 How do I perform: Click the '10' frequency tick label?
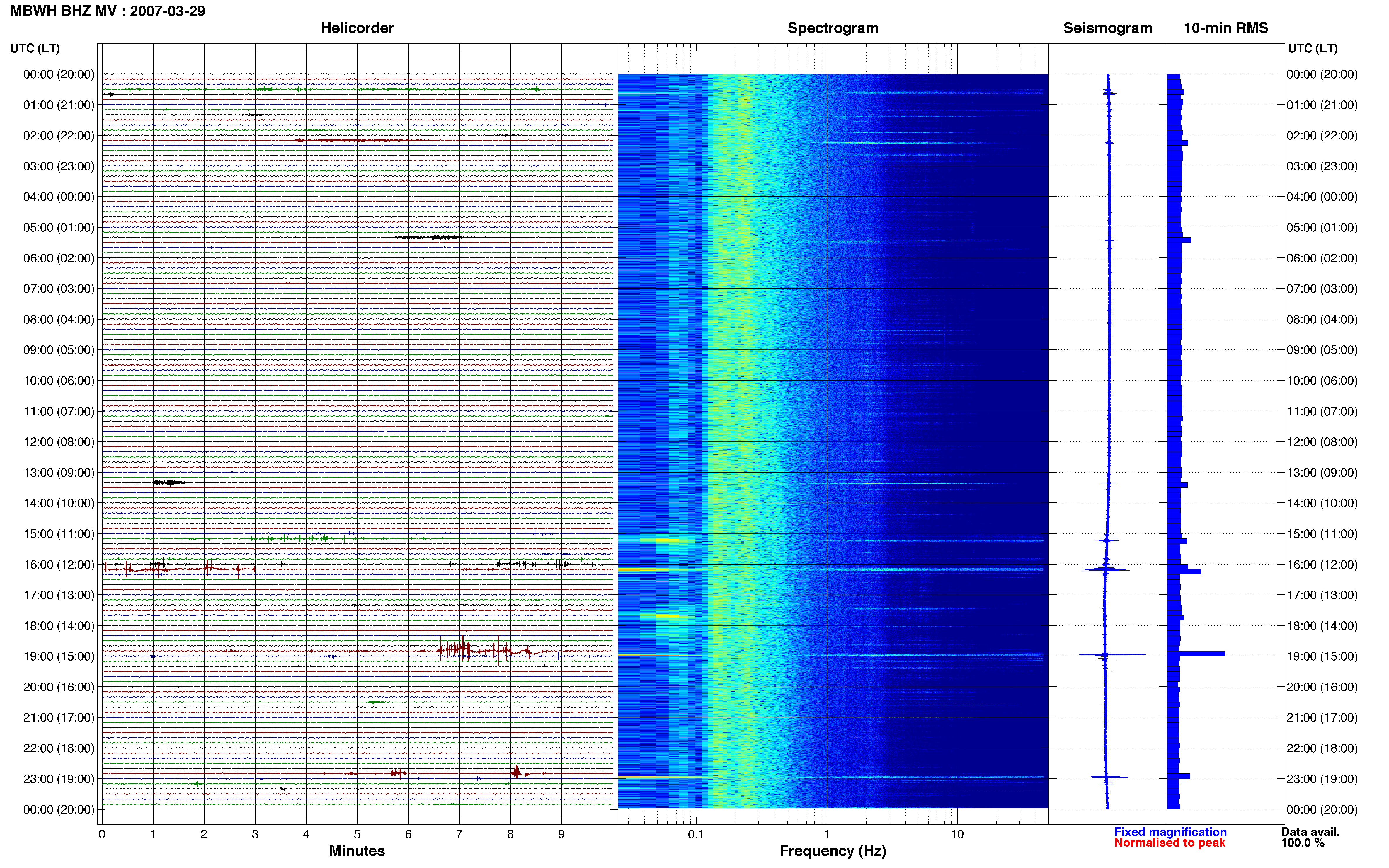point(957,834)
